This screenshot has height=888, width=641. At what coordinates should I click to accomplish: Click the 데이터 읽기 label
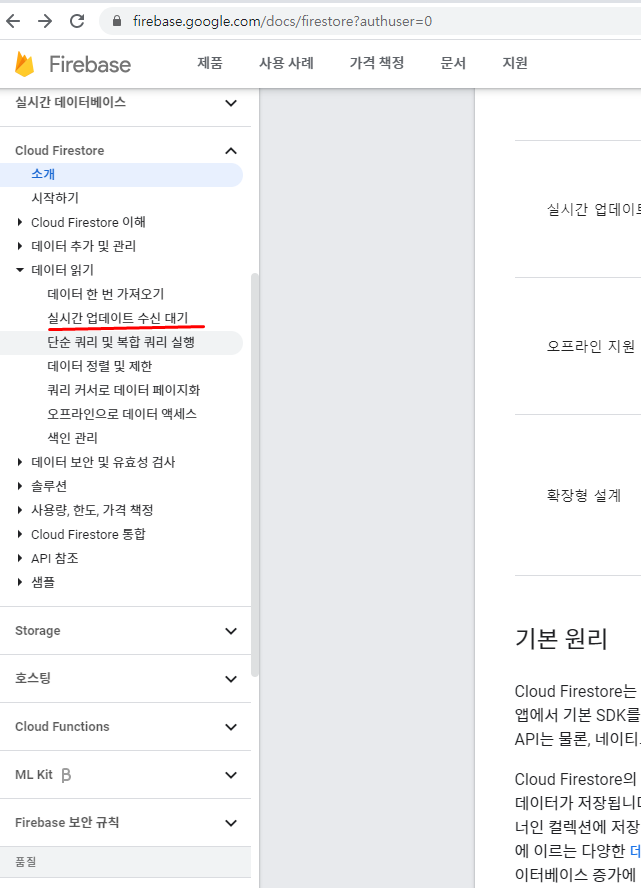(62, 270)
